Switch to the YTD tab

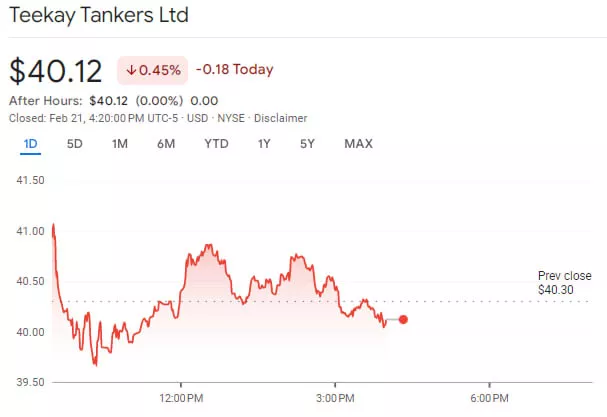tap(215, 143)
